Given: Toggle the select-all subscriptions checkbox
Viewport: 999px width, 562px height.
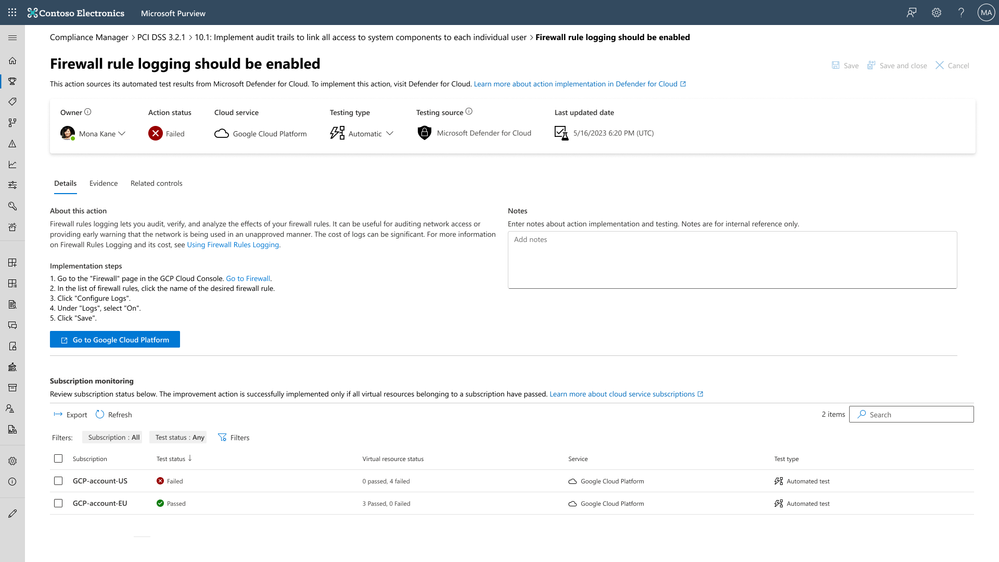Looking at the screenshot, I should click(x=59, y=458).
